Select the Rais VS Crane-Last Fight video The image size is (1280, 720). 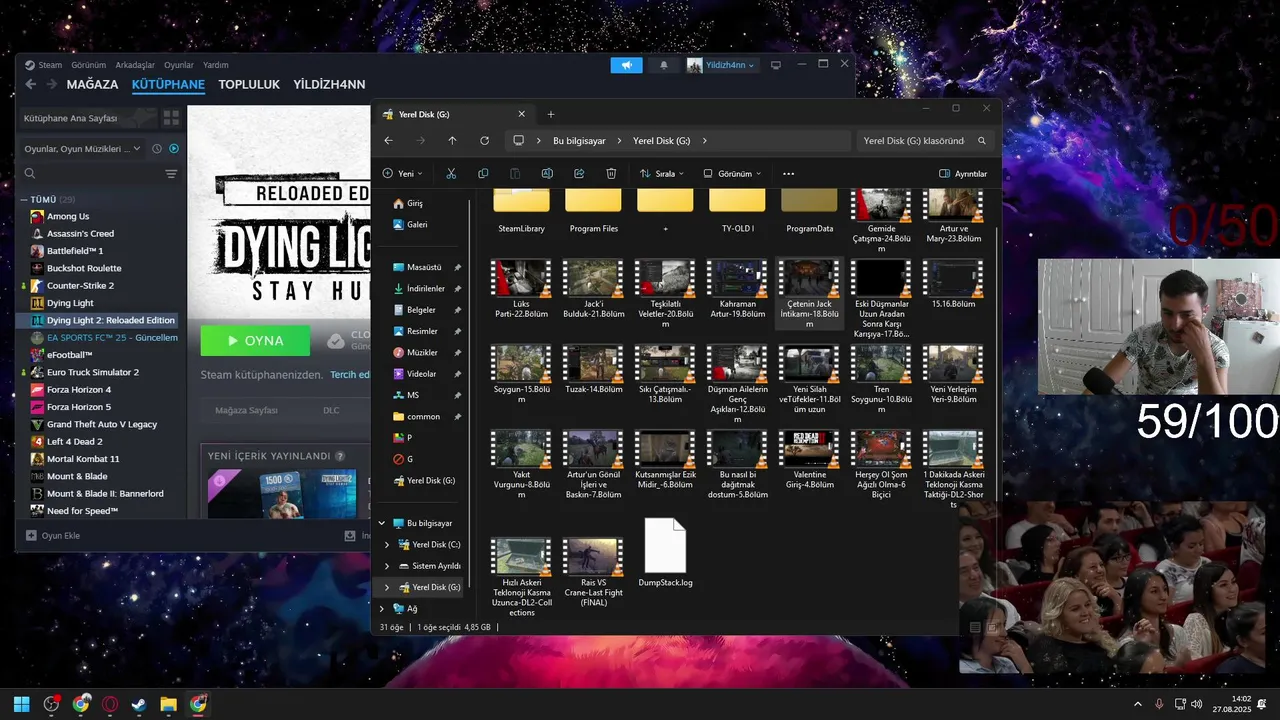593,571
